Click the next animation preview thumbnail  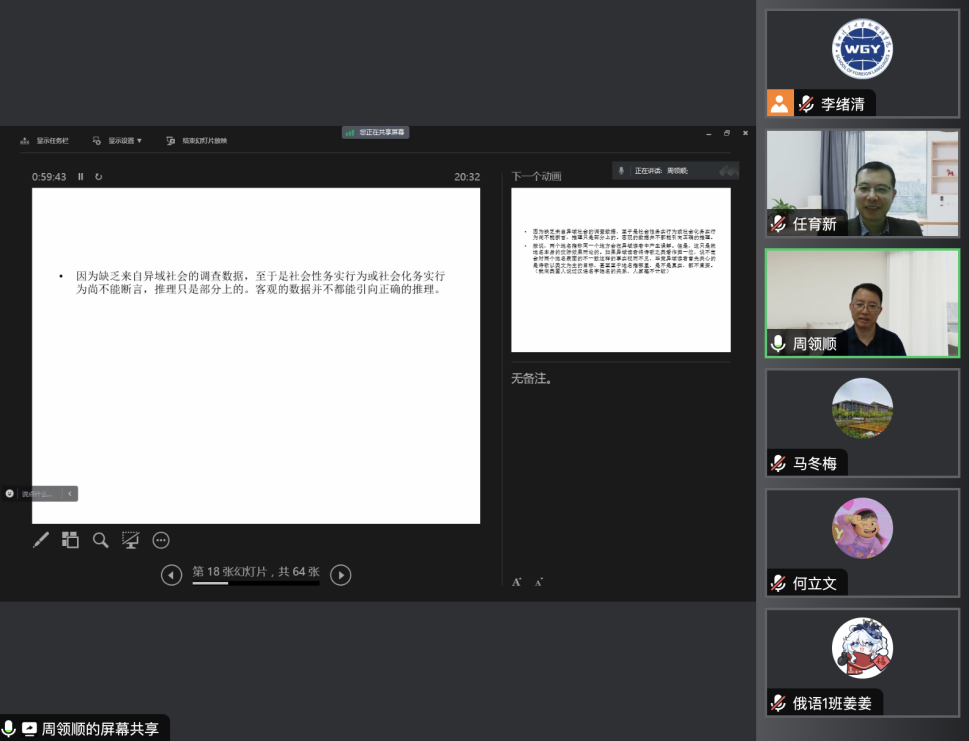point(620,270)
